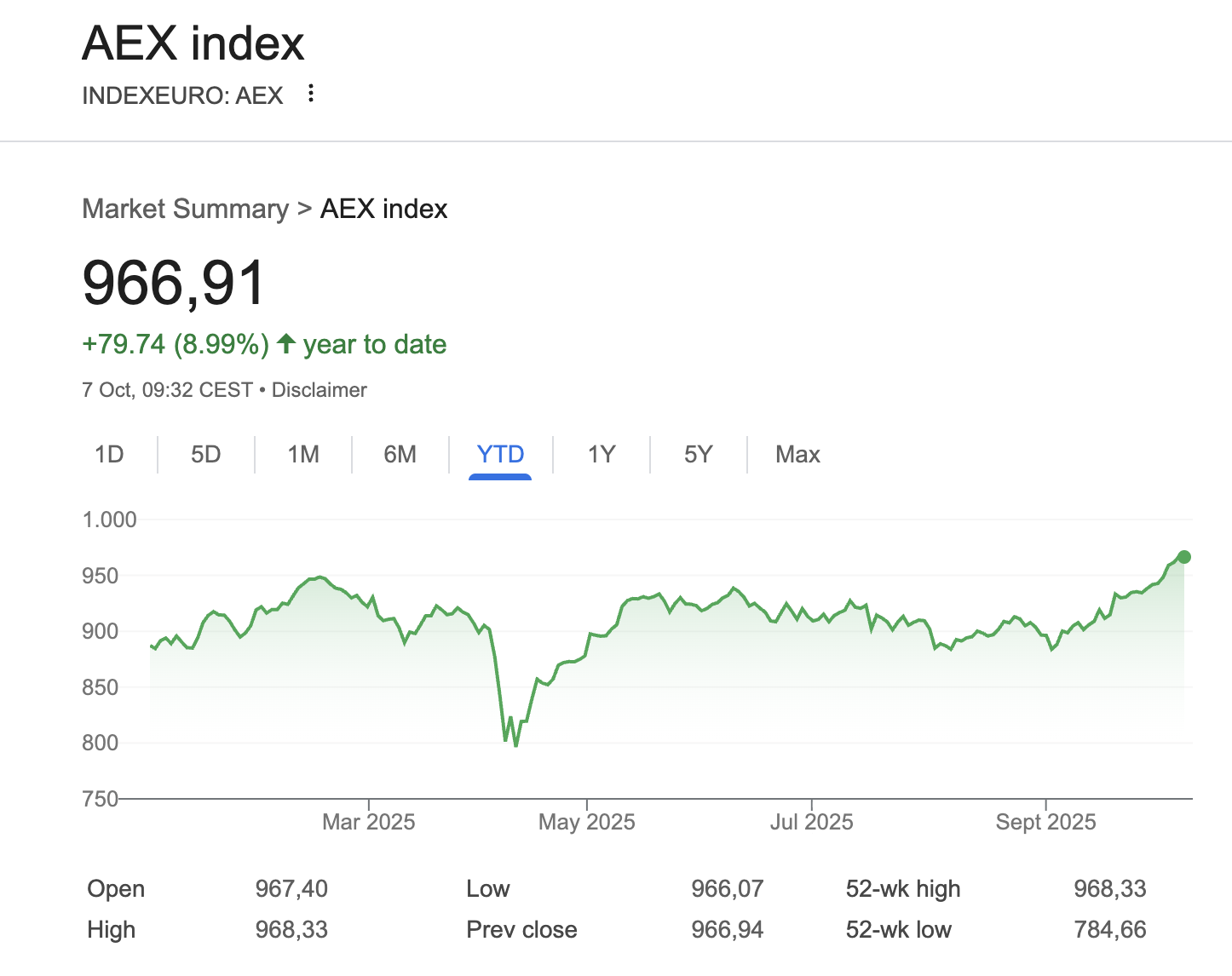Switch to the 5D chart range
Image resolution: width=1232 pixels, height=976 pixels.
point(205,454)
